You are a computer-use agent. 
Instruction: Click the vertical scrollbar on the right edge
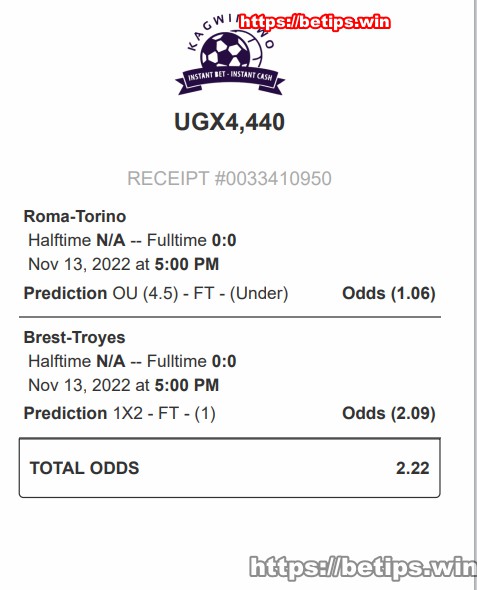tap(475, 295)
